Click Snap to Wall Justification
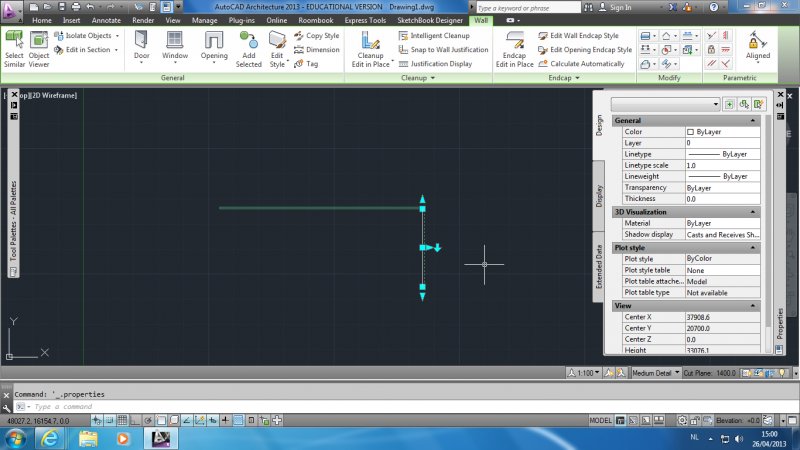The height and width of the screenshot is (450, 800). [443, 49]
